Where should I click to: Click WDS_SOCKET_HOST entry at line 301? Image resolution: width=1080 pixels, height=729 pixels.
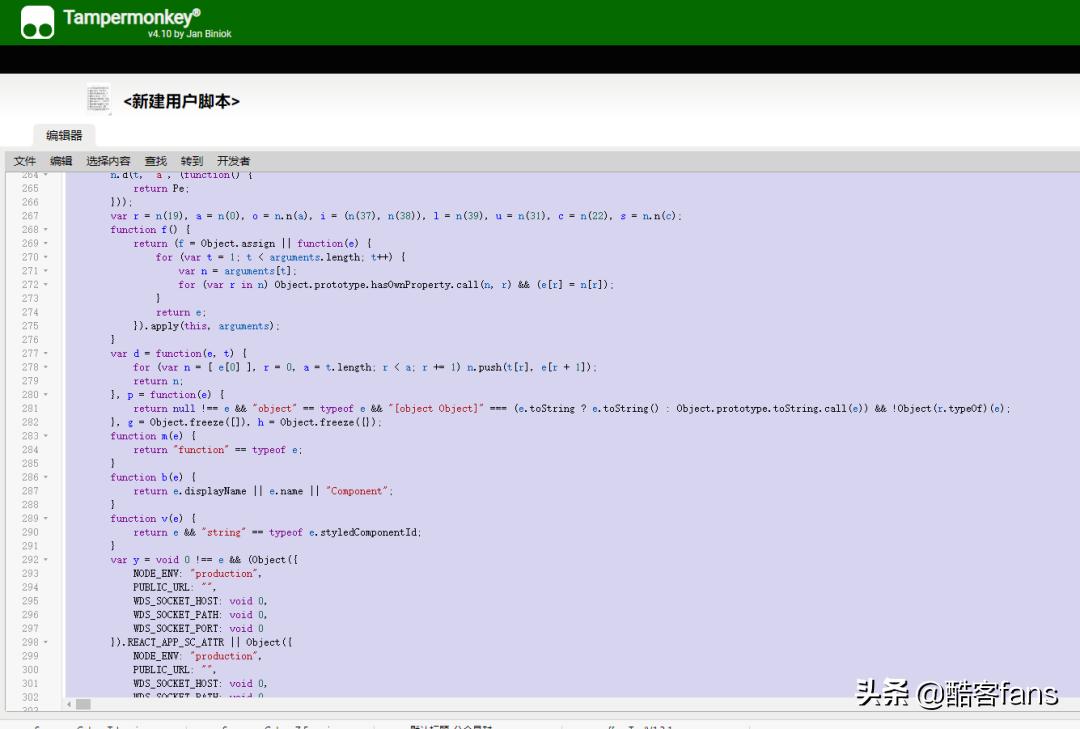pos(200,684)
